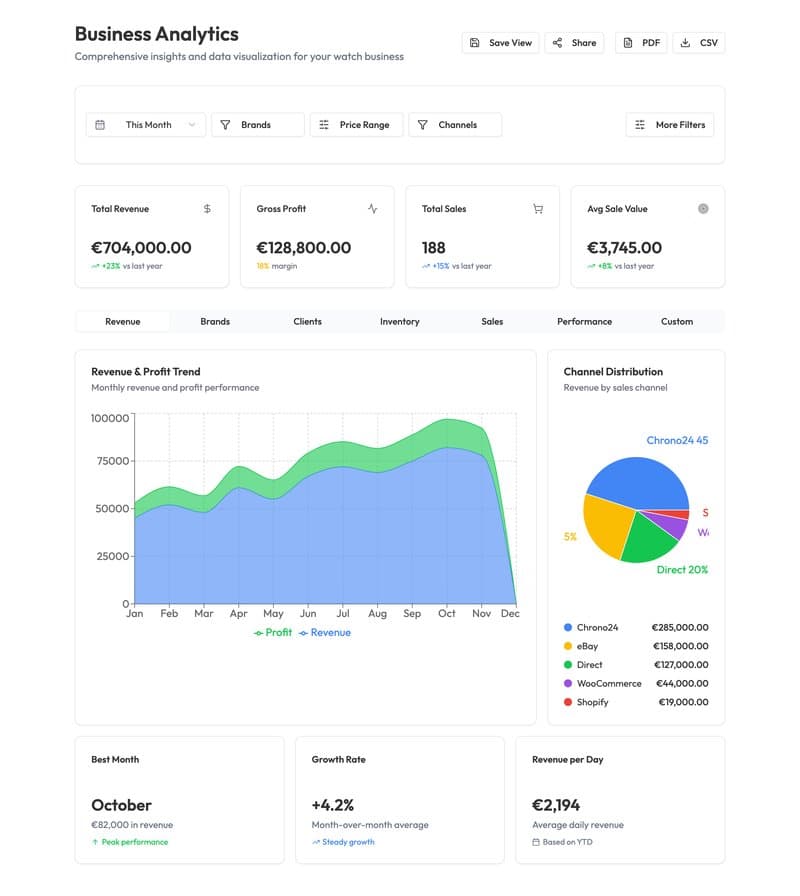This screenshot has height=896, width=800.
Task: Select the Revenue tab
Action: point(123,322)
